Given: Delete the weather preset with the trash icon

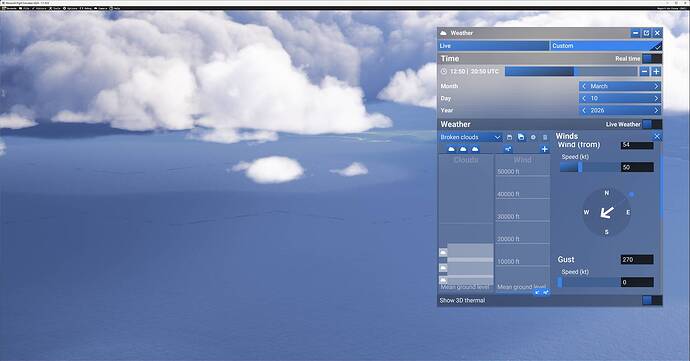Looking at the screenshot, I should pyautogui.click(x=545, y=137).
